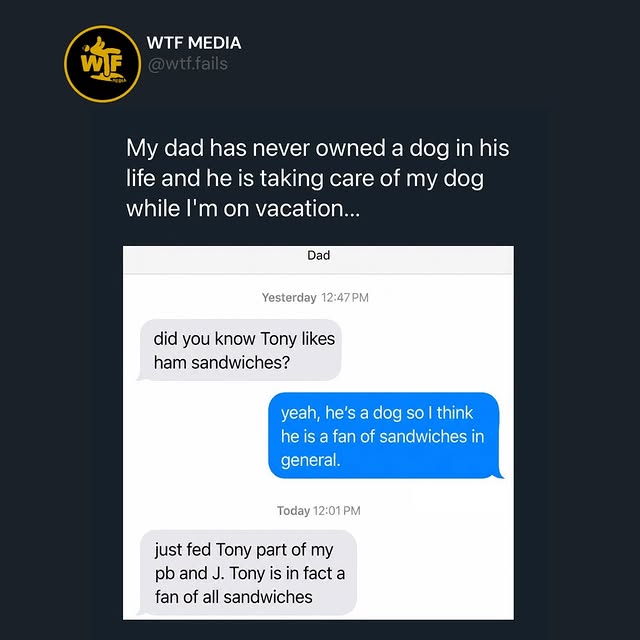Click the @wtf.fails handle
Screen dimensions: 640x640
(188, 64)
